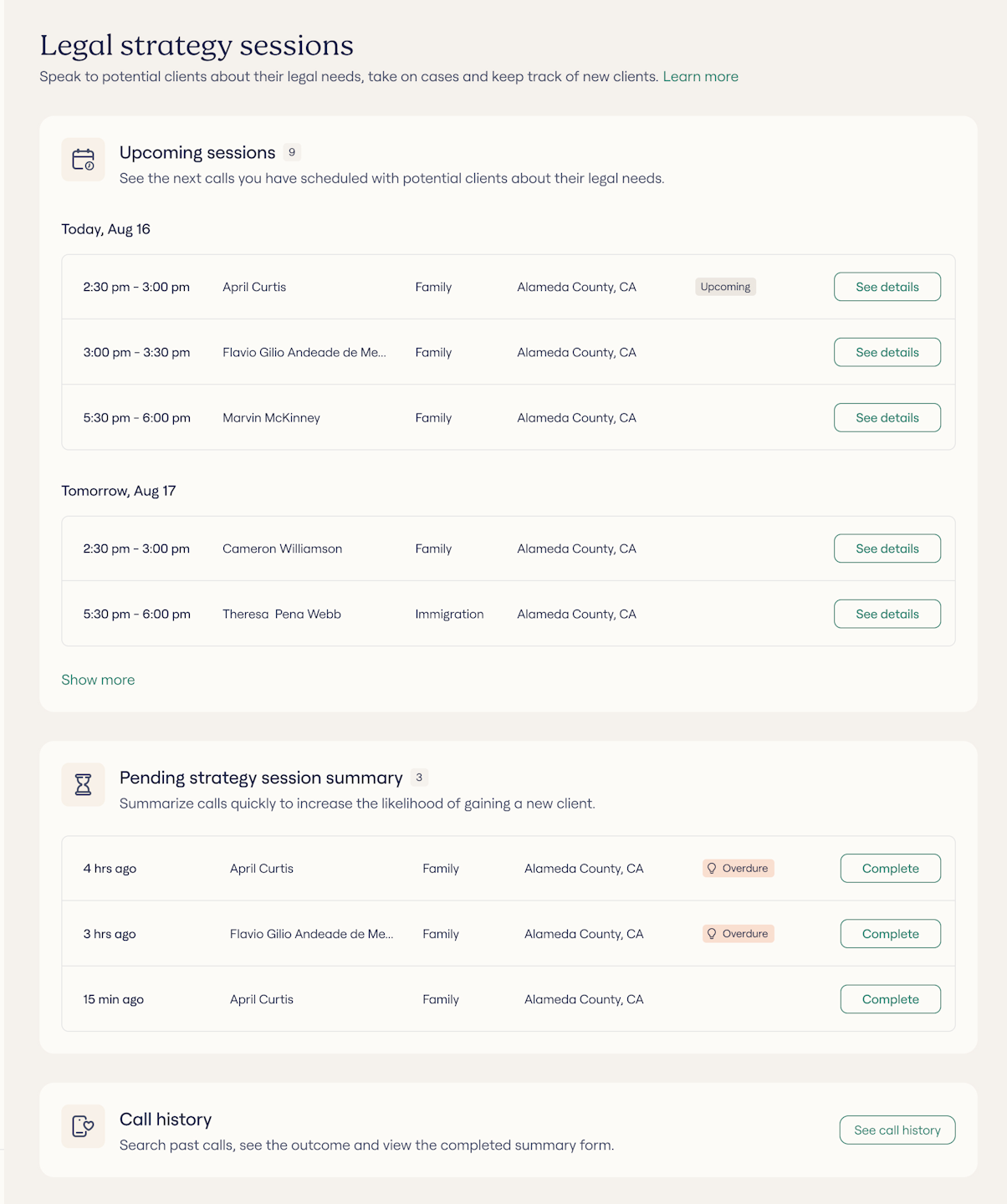Click the lightbulb icon on April Curtis's Overdue badge

pos(712,868)
